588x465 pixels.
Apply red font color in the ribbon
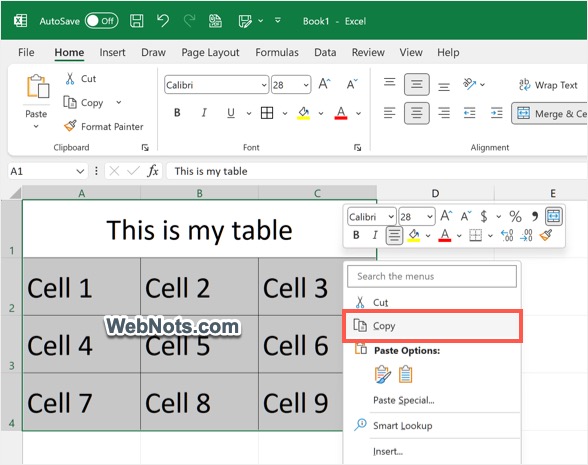pyautogui.click(x=340, y=112)
